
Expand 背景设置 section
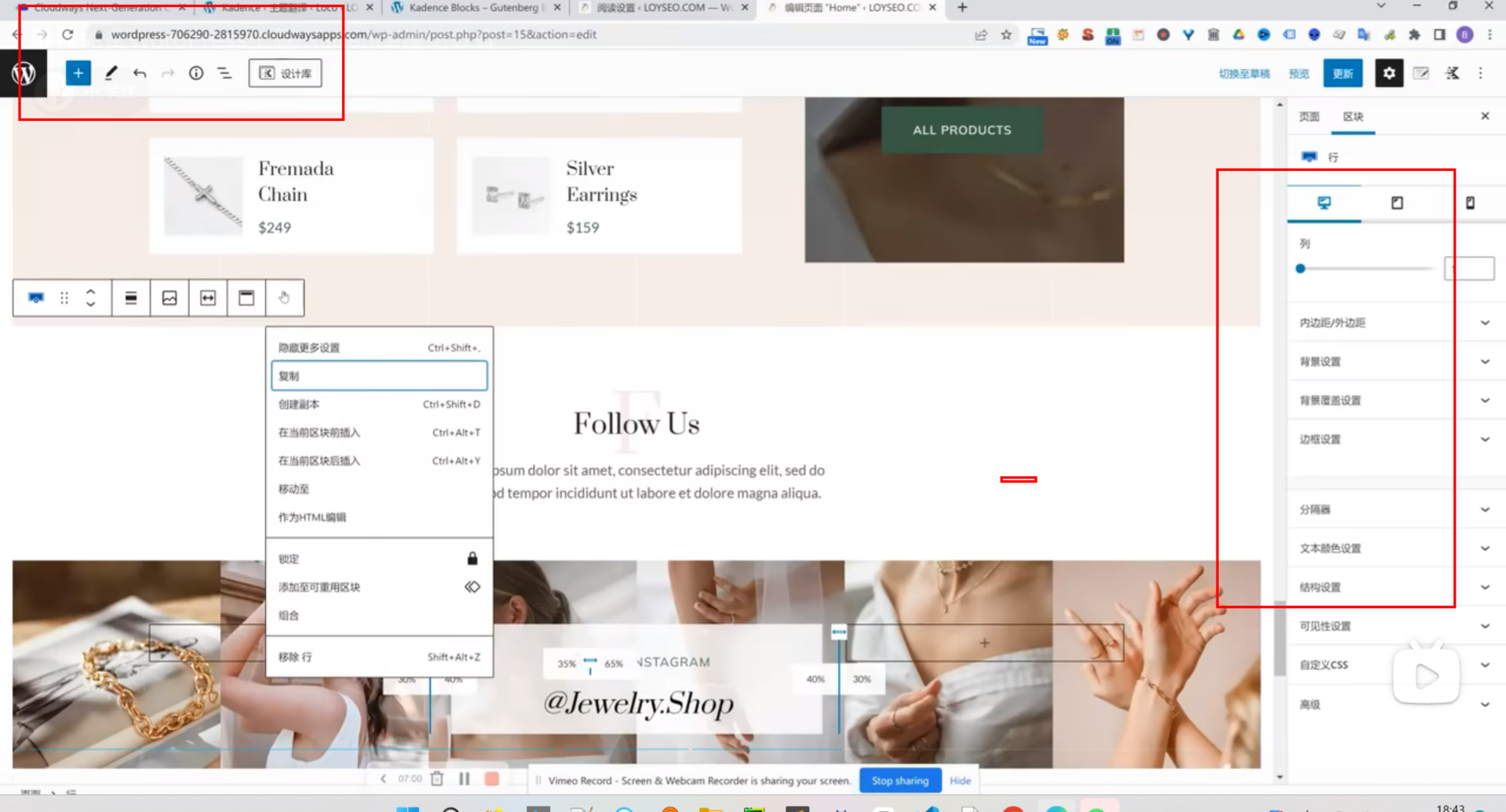[1395, 362]
